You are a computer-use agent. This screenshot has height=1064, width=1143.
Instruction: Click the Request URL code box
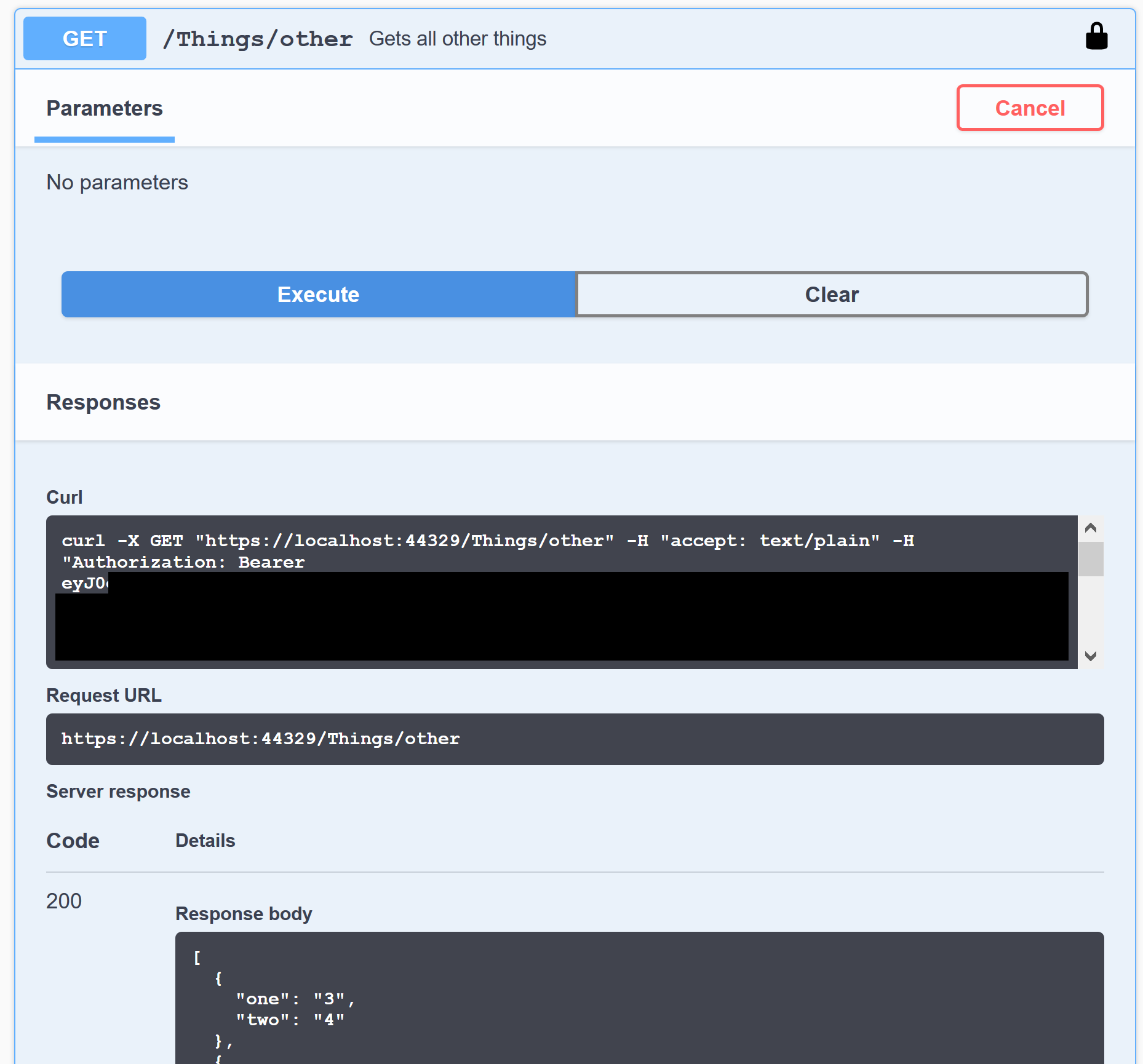click(575, 739)
